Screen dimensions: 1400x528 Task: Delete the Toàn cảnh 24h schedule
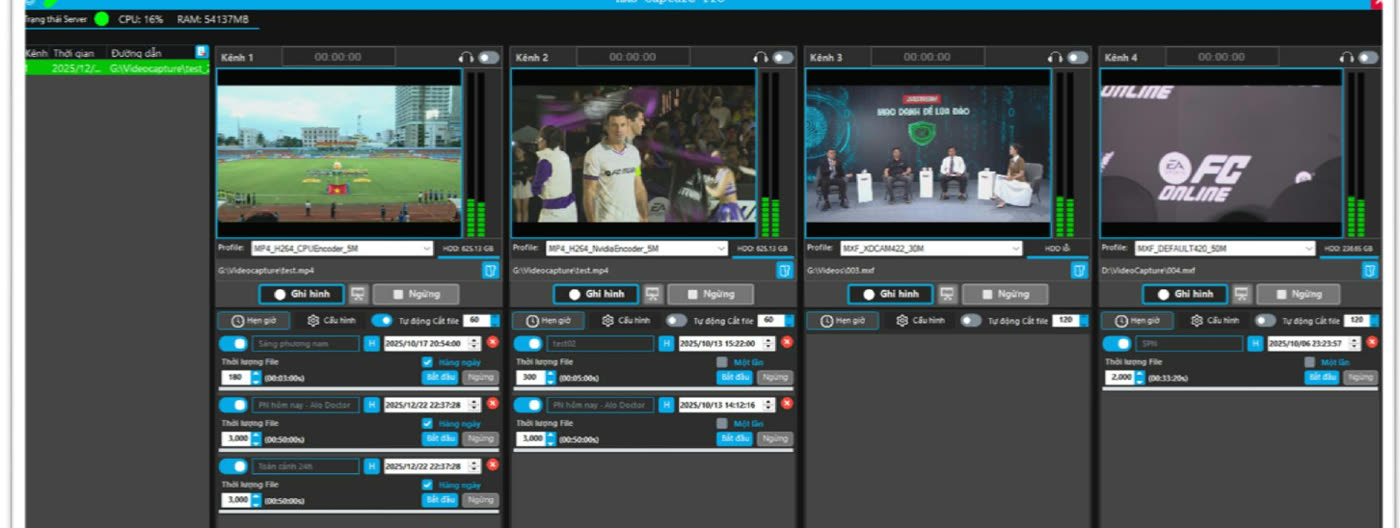[x=492, y=465]
